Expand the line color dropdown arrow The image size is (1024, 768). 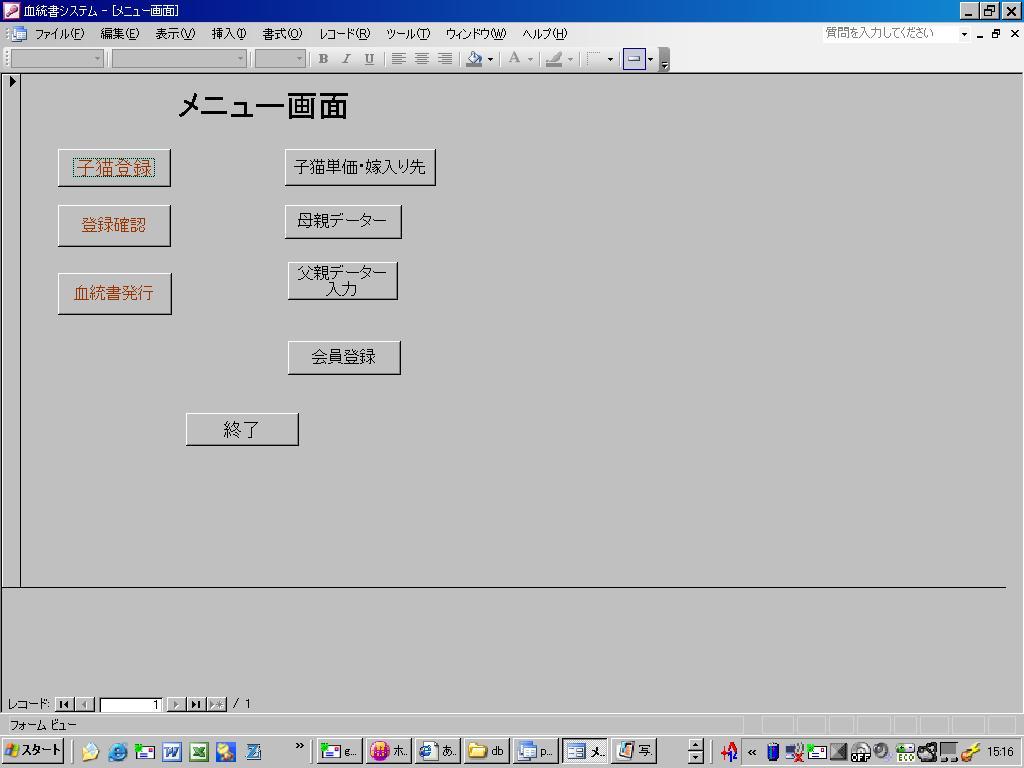[570, 59]
